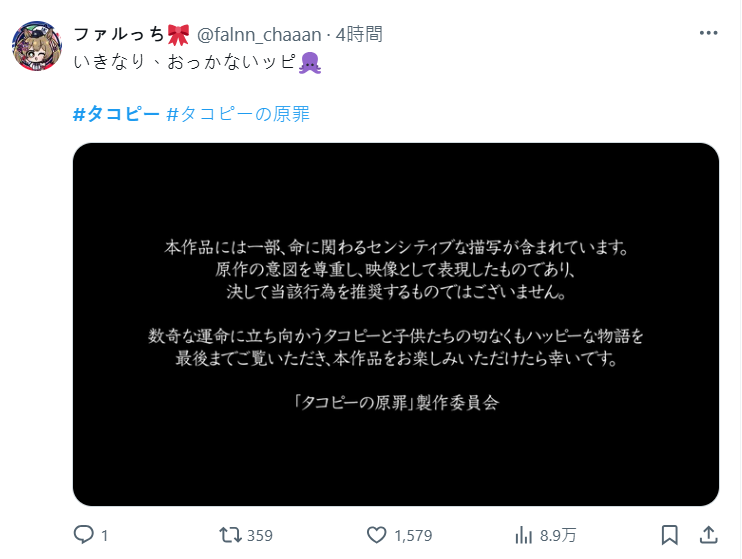Open the #タコピーの原罪 hashtag
742x559 pixels.
pos(238,114)
